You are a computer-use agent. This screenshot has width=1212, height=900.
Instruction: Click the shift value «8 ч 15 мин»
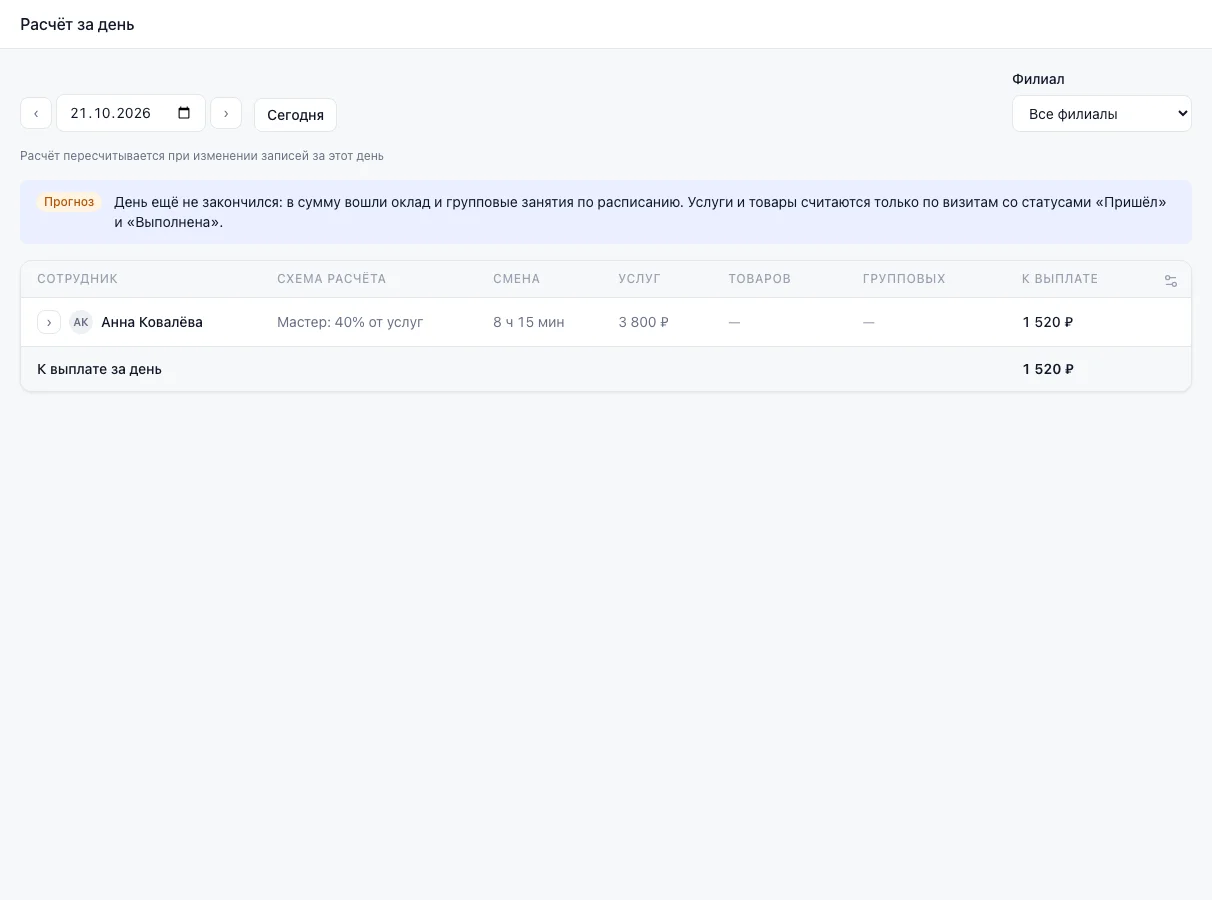pos(529,322)
